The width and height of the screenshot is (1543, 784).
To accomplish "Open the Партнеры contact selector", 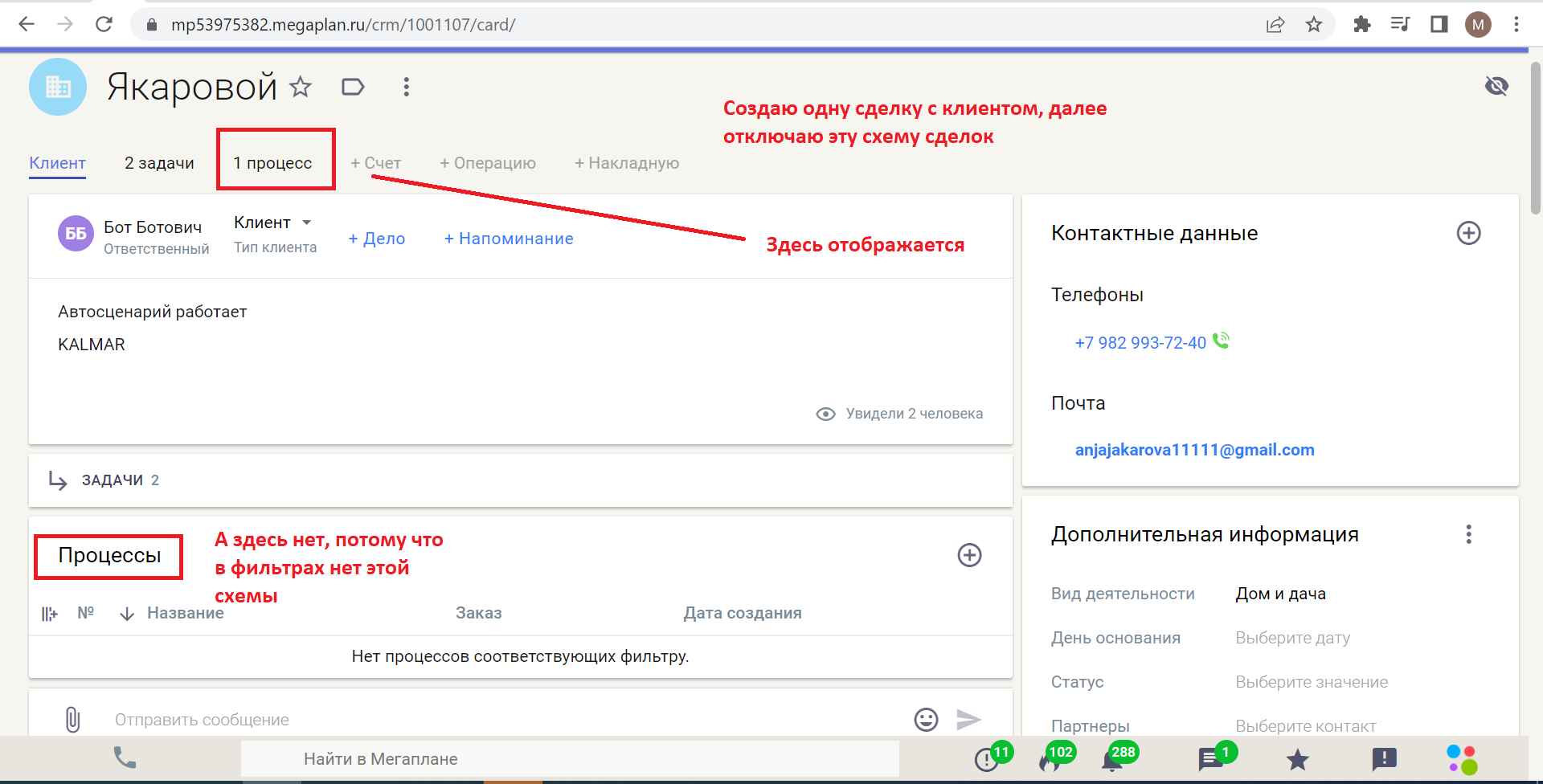I will point(1305,726).
